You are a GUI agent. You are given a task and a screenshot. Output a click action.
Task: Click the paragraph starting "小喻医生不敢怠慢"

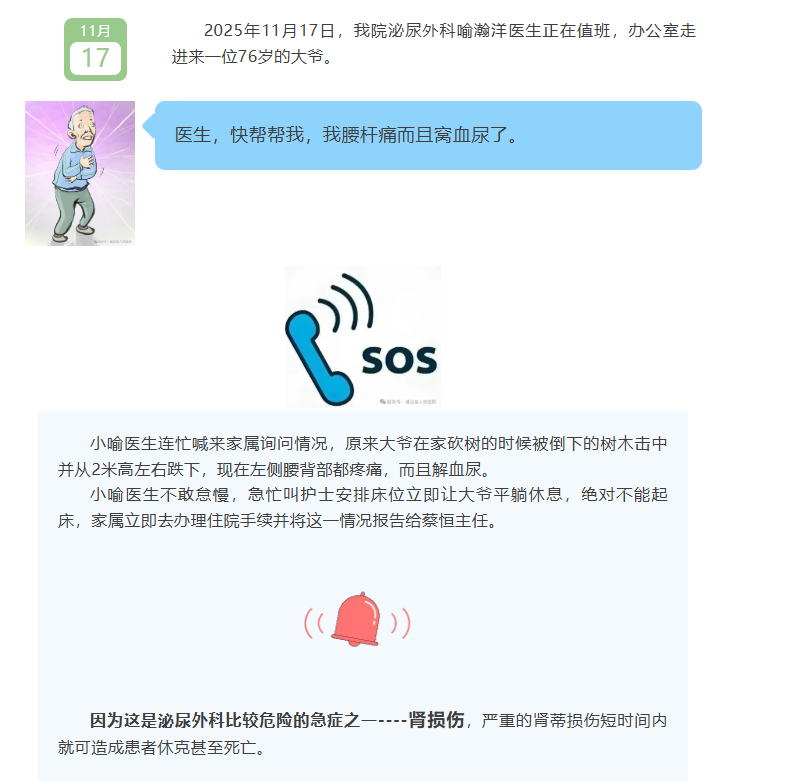point(362,508)
